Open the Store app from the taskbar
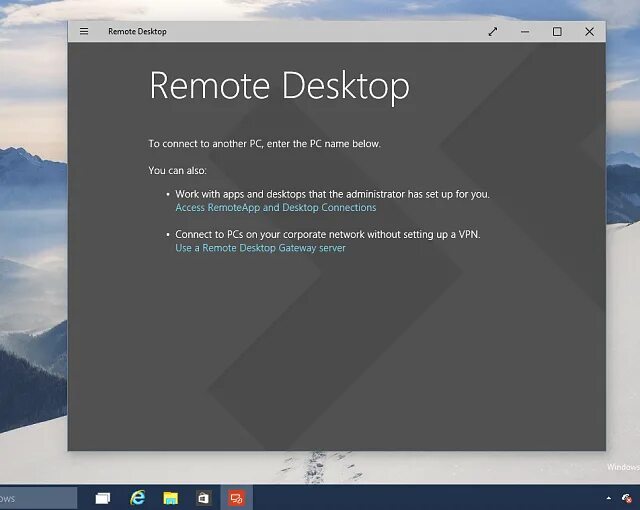640x510 pixels. point(203,498)
